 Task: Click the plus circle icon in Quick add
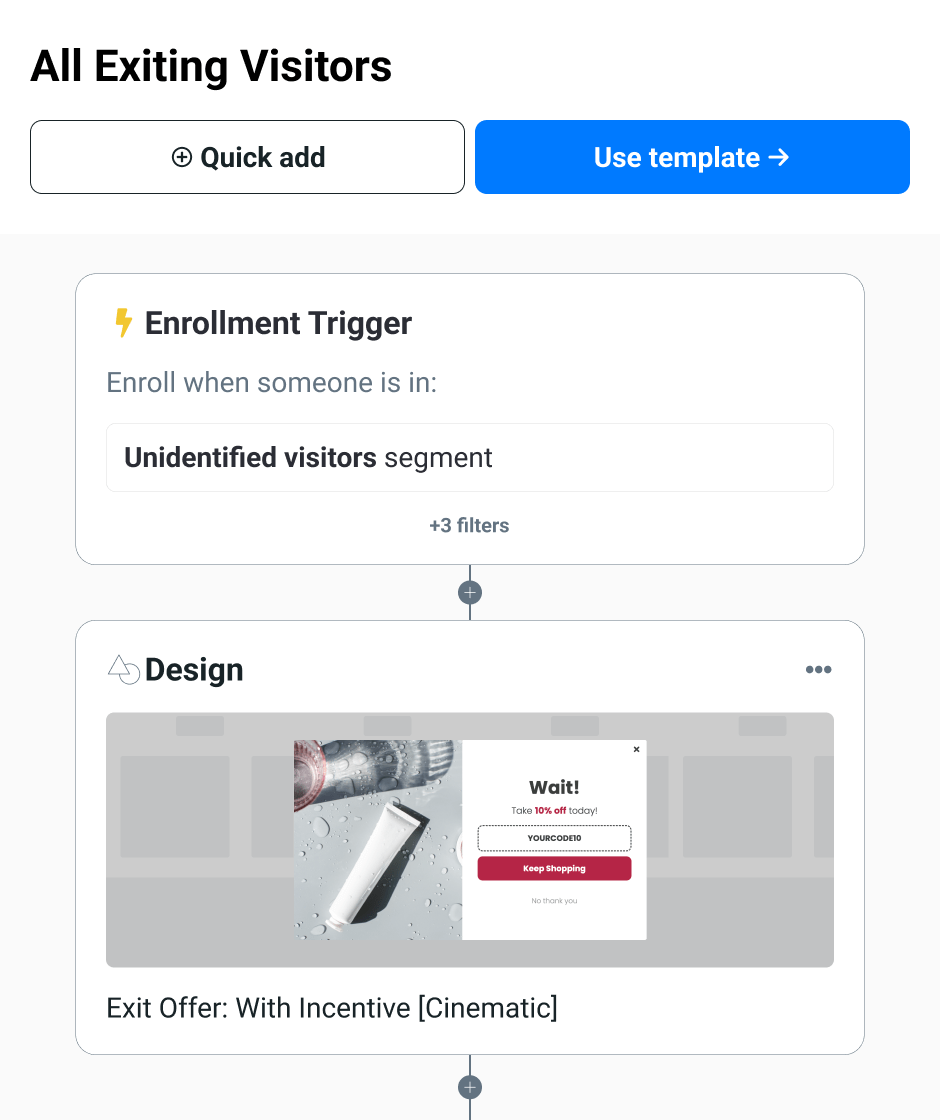pyautogui.click(x=182, y=157)
